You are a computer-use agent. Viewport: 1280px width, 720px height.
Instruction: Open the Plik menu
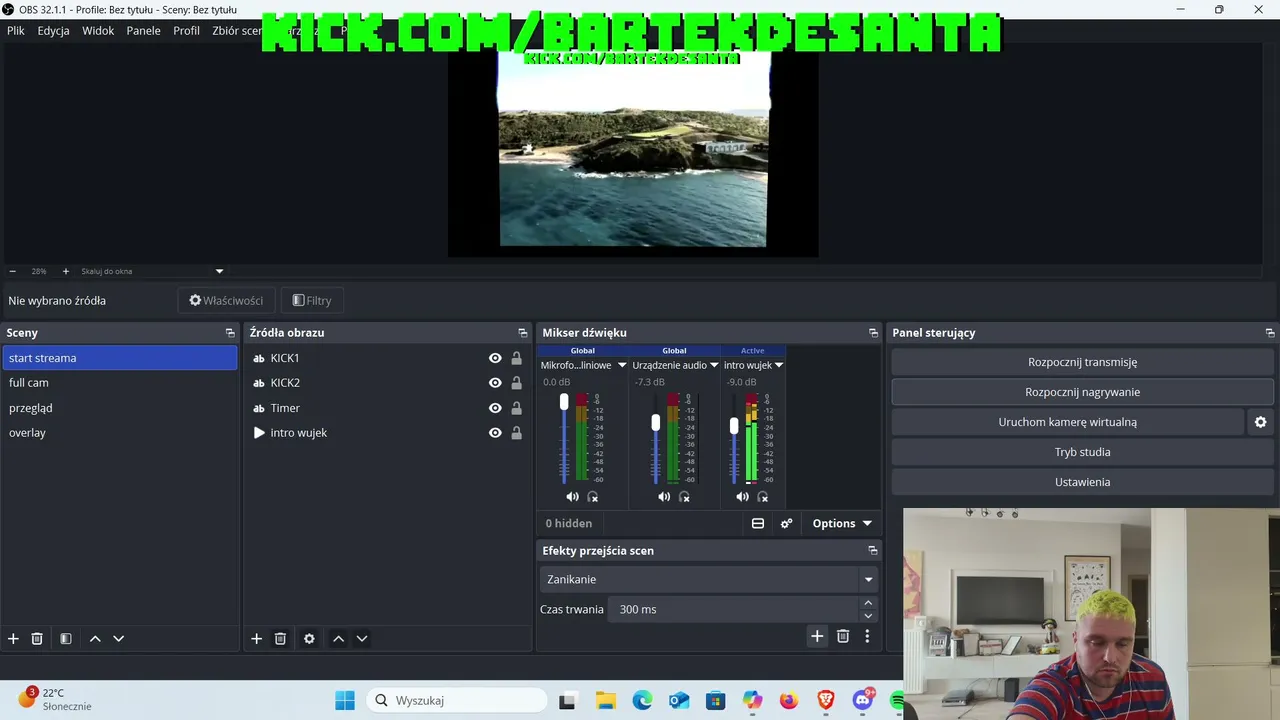16,31
